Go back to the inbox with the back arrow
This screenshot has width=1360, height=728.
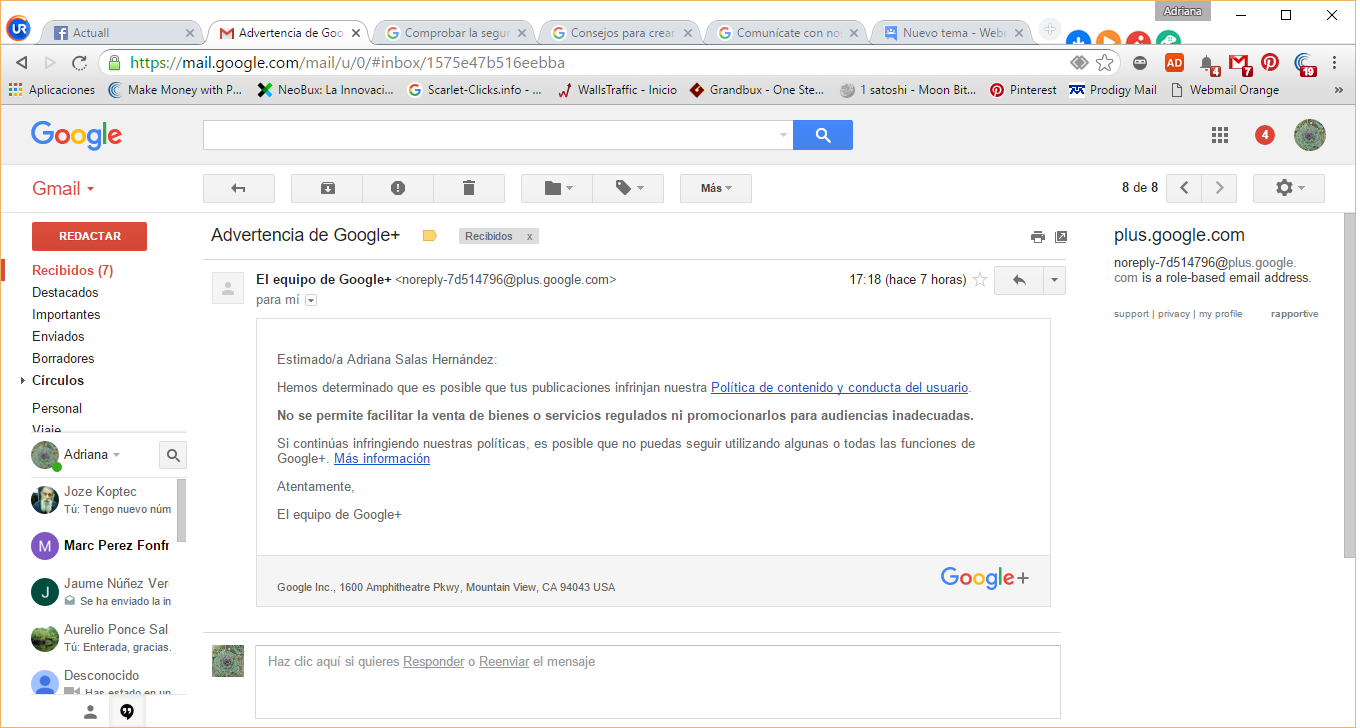click(x=238, y=188)
